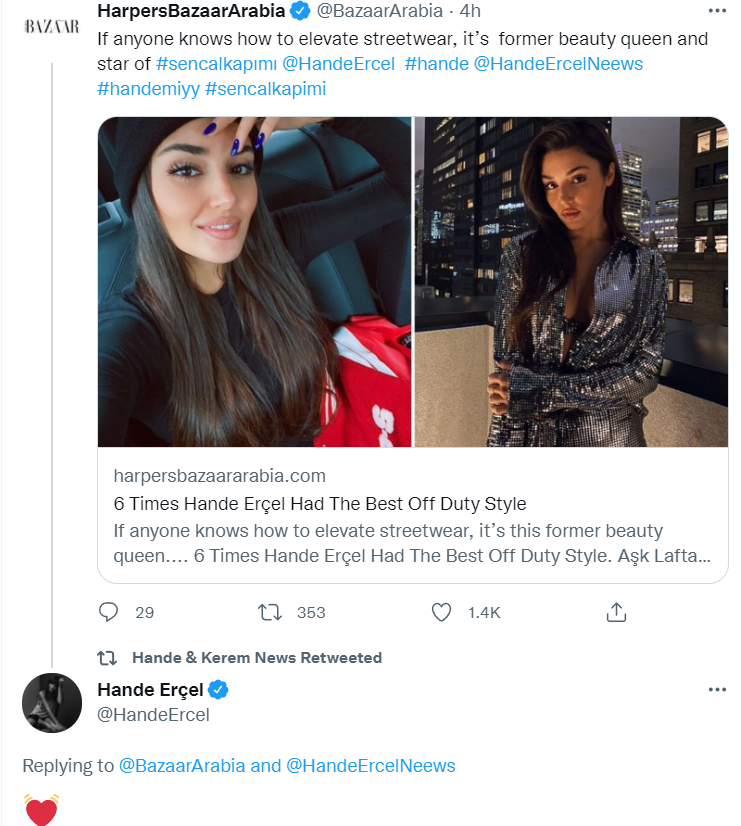Open more options on Bazaar tweet

pos(716,12)
